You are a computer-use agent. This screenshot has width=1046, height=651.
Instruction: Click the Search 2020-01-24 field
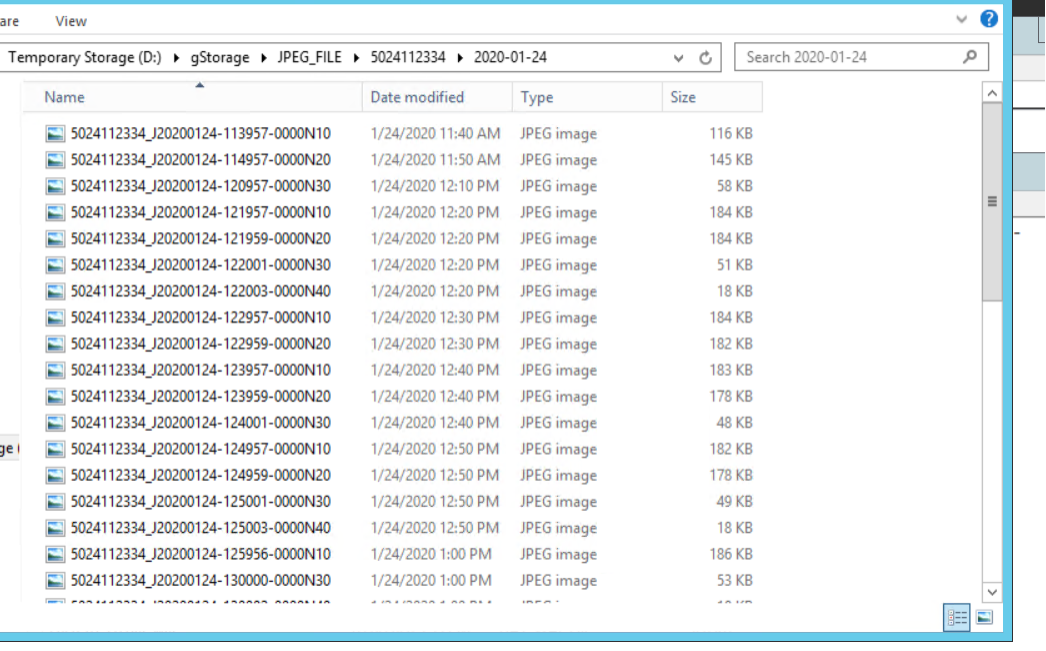(x=861, y=57)
